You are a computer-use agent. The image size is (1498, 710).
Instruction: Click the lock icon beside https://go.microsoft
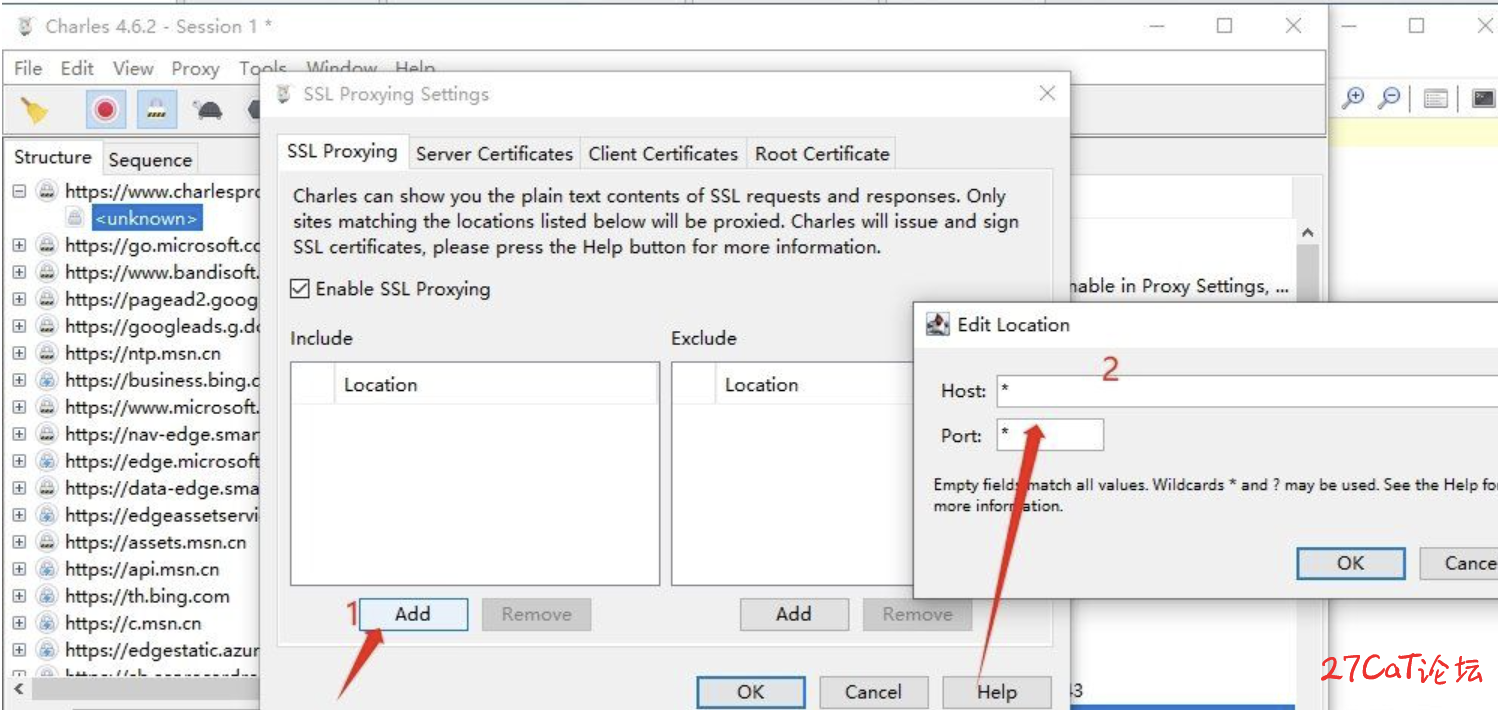click(x=47, y=245)
